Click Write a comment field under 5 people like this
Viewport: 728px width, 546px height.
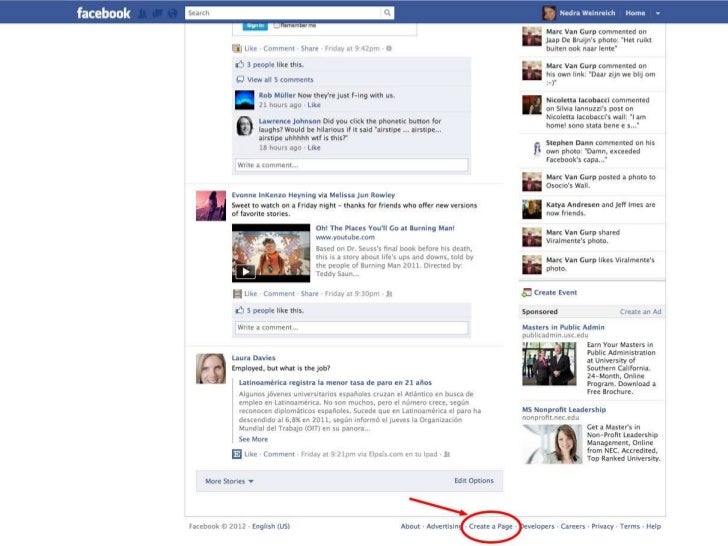(x=351, y=327)
